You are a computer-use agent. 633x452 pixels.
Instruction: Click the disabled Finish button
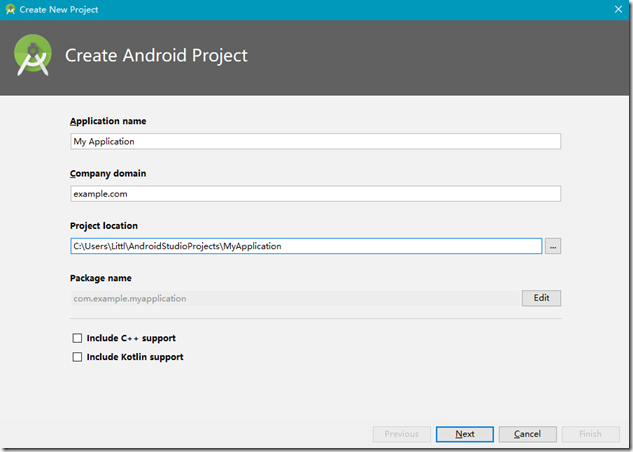pyautogui.click(x=591, y=434)
